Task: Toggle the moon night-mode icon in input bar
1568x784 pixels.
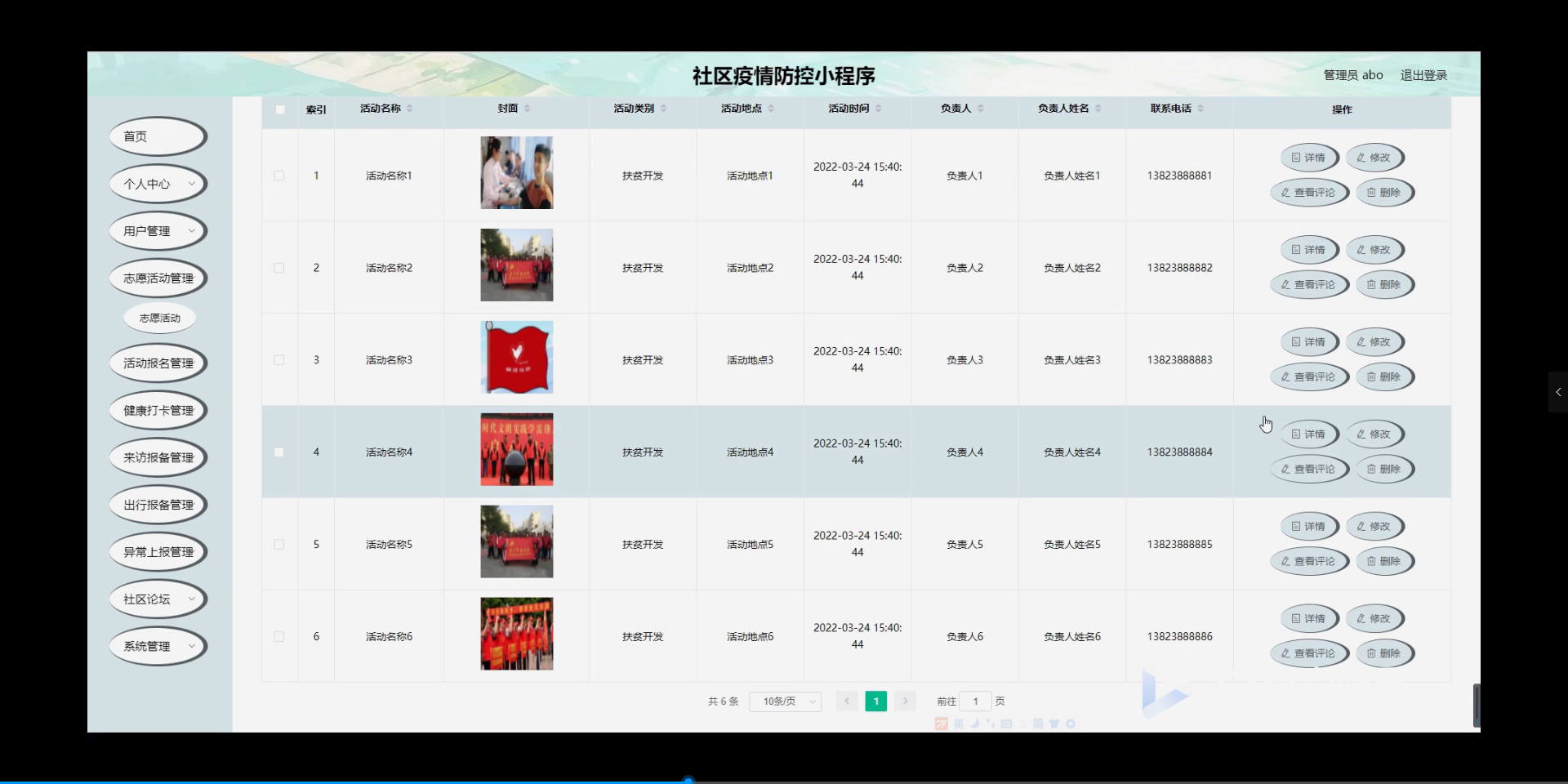Action: 977,724
